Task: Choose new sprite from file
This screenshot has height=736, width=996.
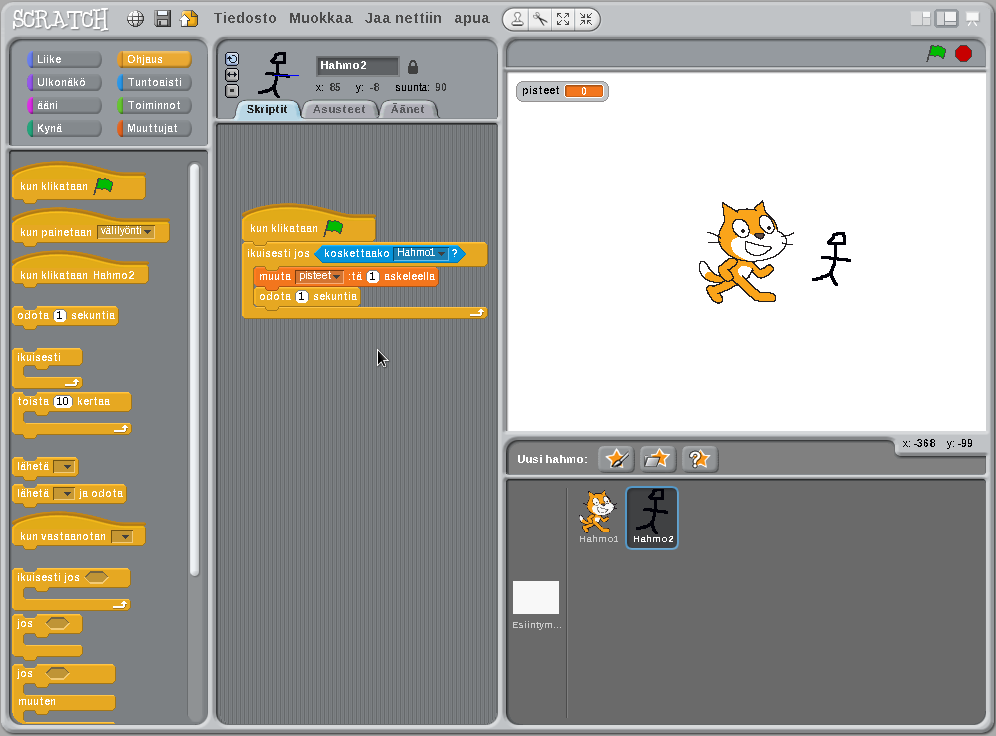Action: click(x=657, y=458)
